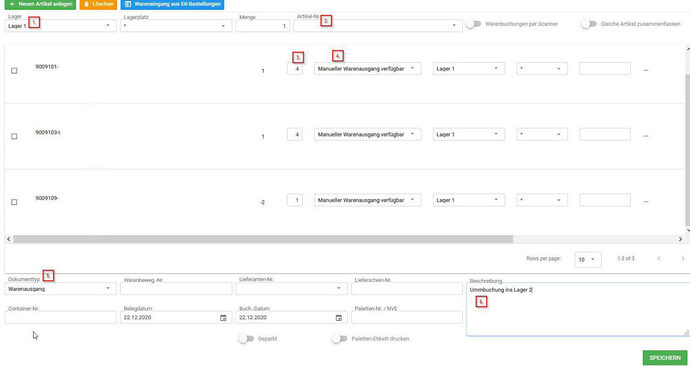The height and width of the screenshot is (367, 690).
Task: Go to next page of the table
Action: point(683,259)
